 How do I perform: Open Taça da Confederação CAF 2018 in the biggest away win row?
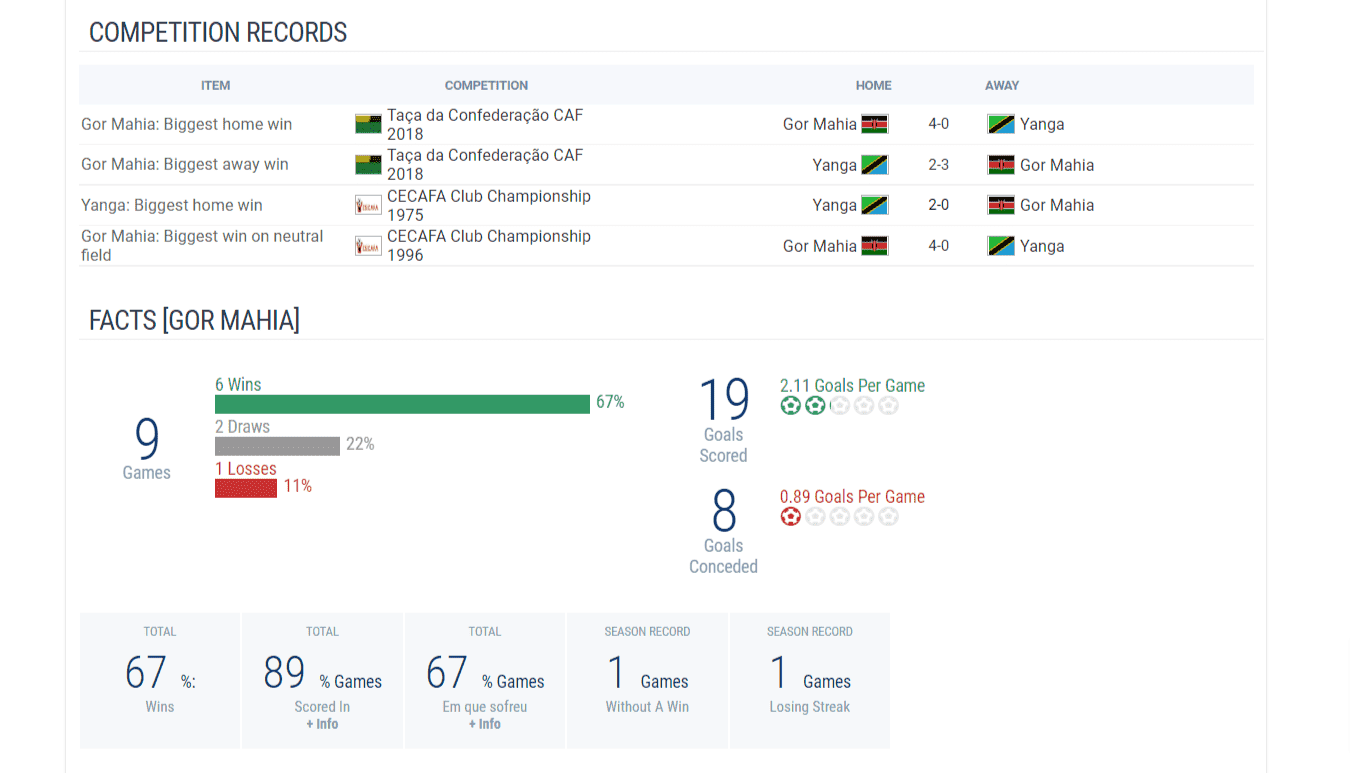point(485,165)
